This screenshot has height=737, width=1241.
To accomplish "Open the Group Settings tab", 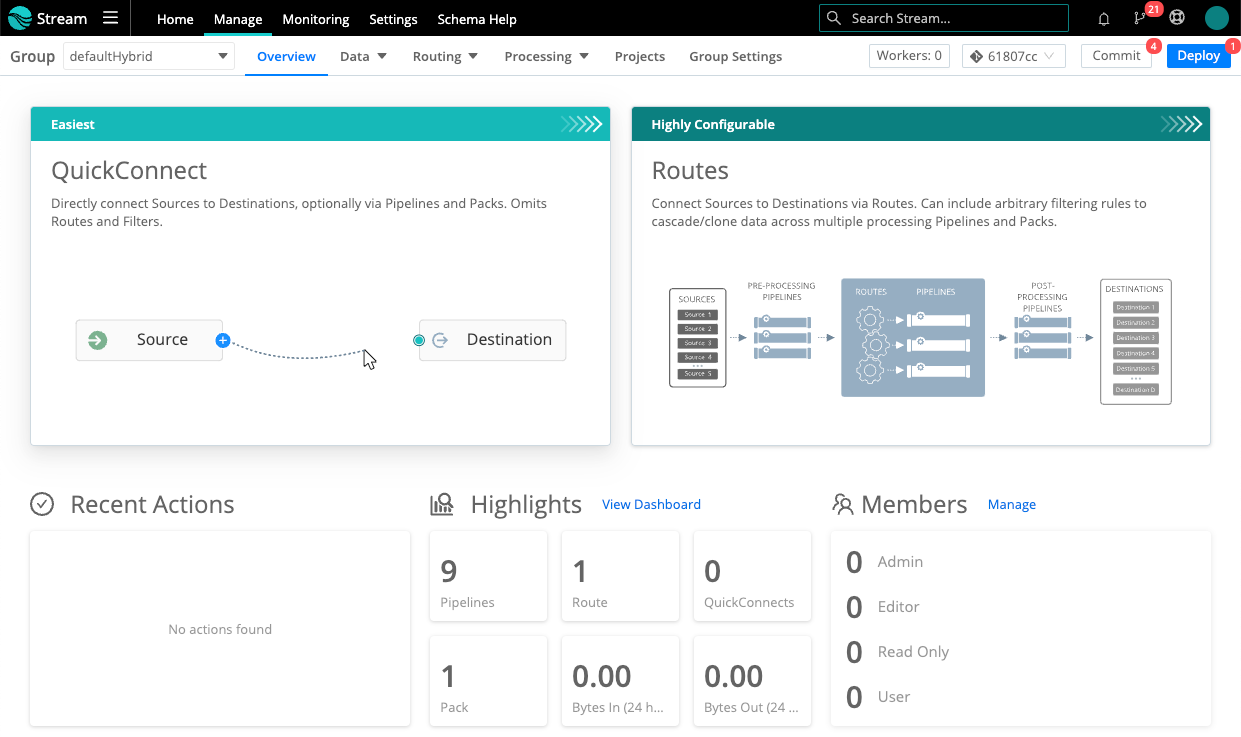I will point(735,56).
